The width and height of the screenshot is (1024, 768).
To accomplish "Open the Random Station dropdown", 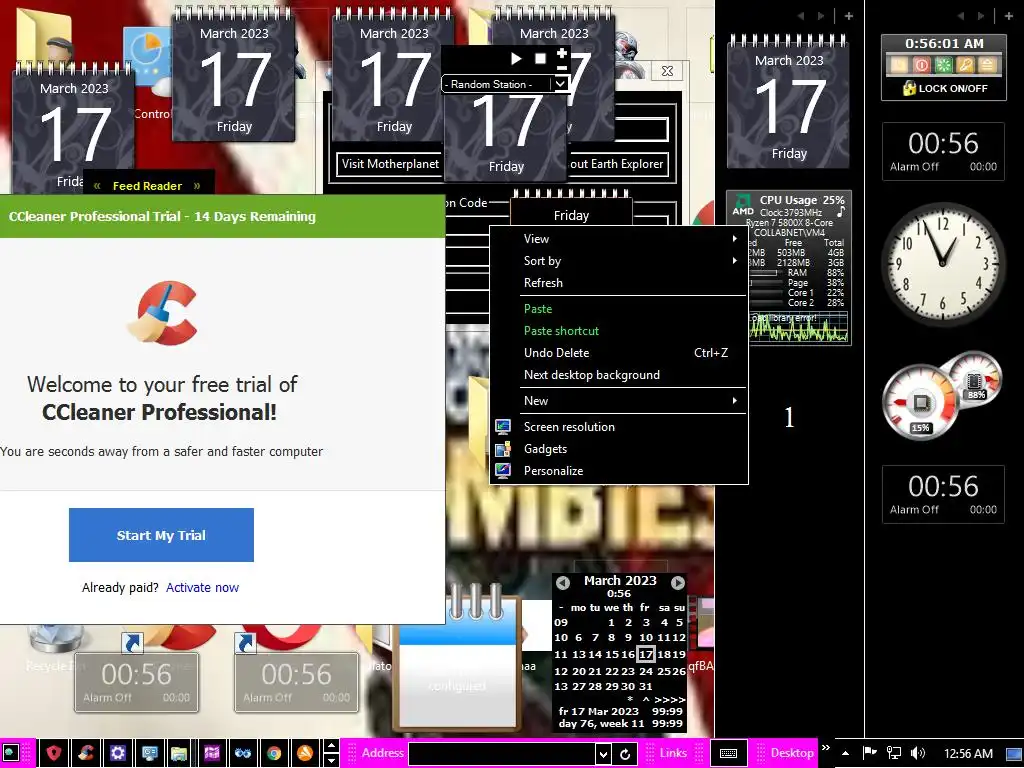I will coord(560,84).
